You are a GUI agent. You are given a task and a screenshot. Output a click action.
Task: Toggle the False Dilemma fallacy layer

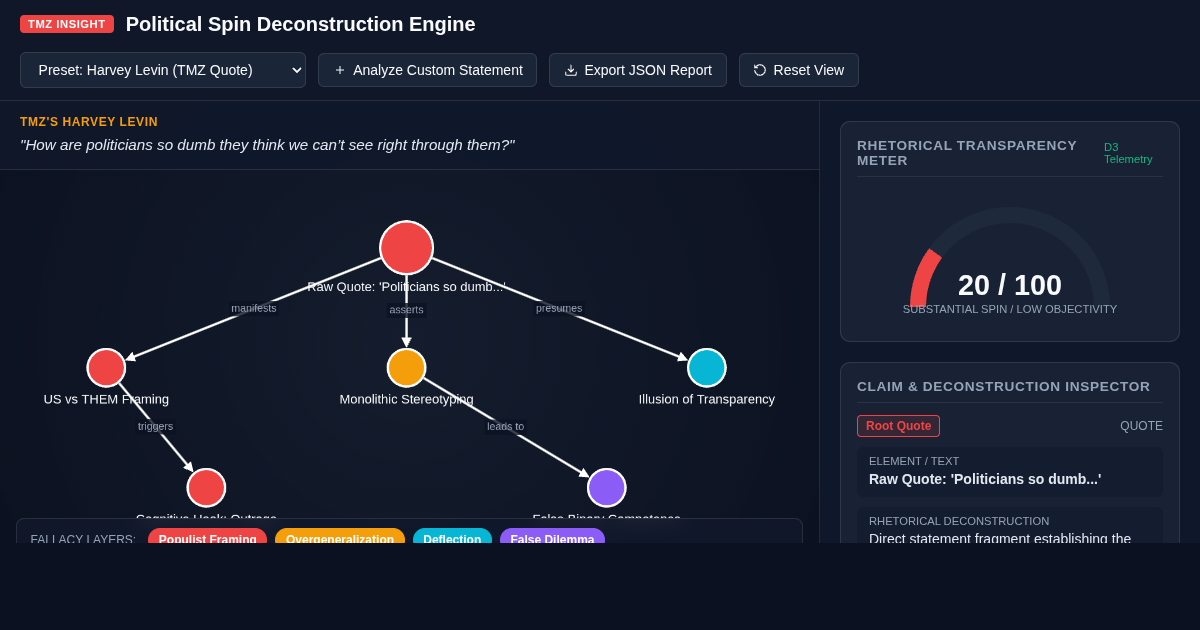[552, 536]
